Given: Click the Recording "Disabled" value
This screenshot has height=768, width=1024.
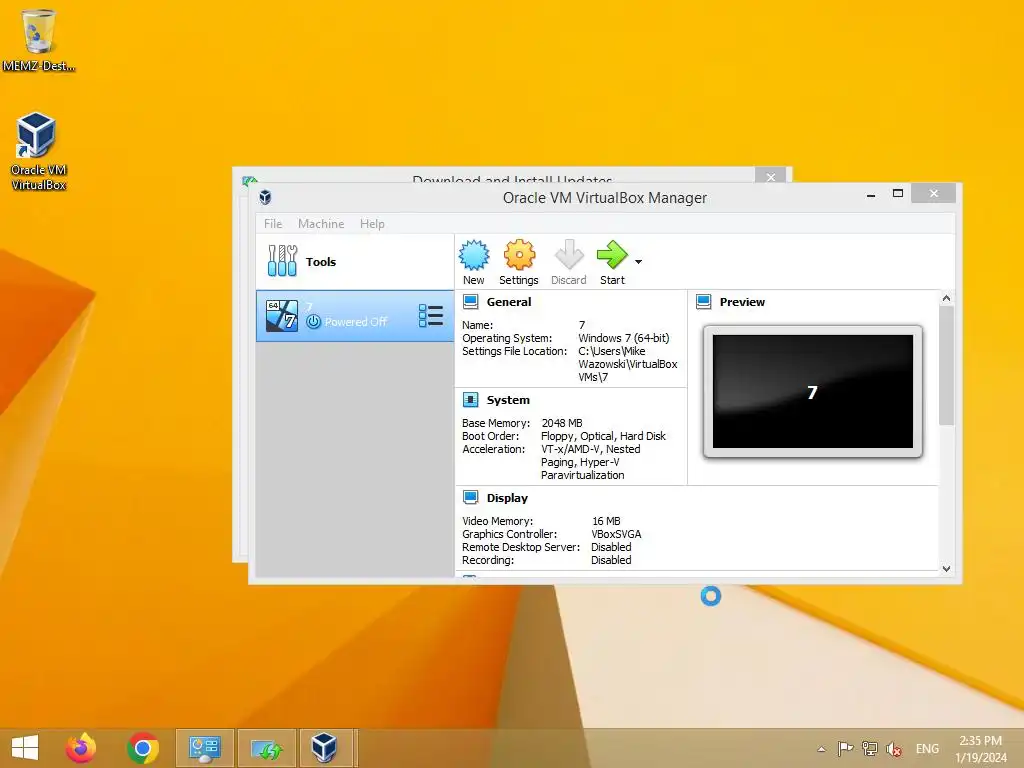Looking at the screenshot, I should 611,560.
